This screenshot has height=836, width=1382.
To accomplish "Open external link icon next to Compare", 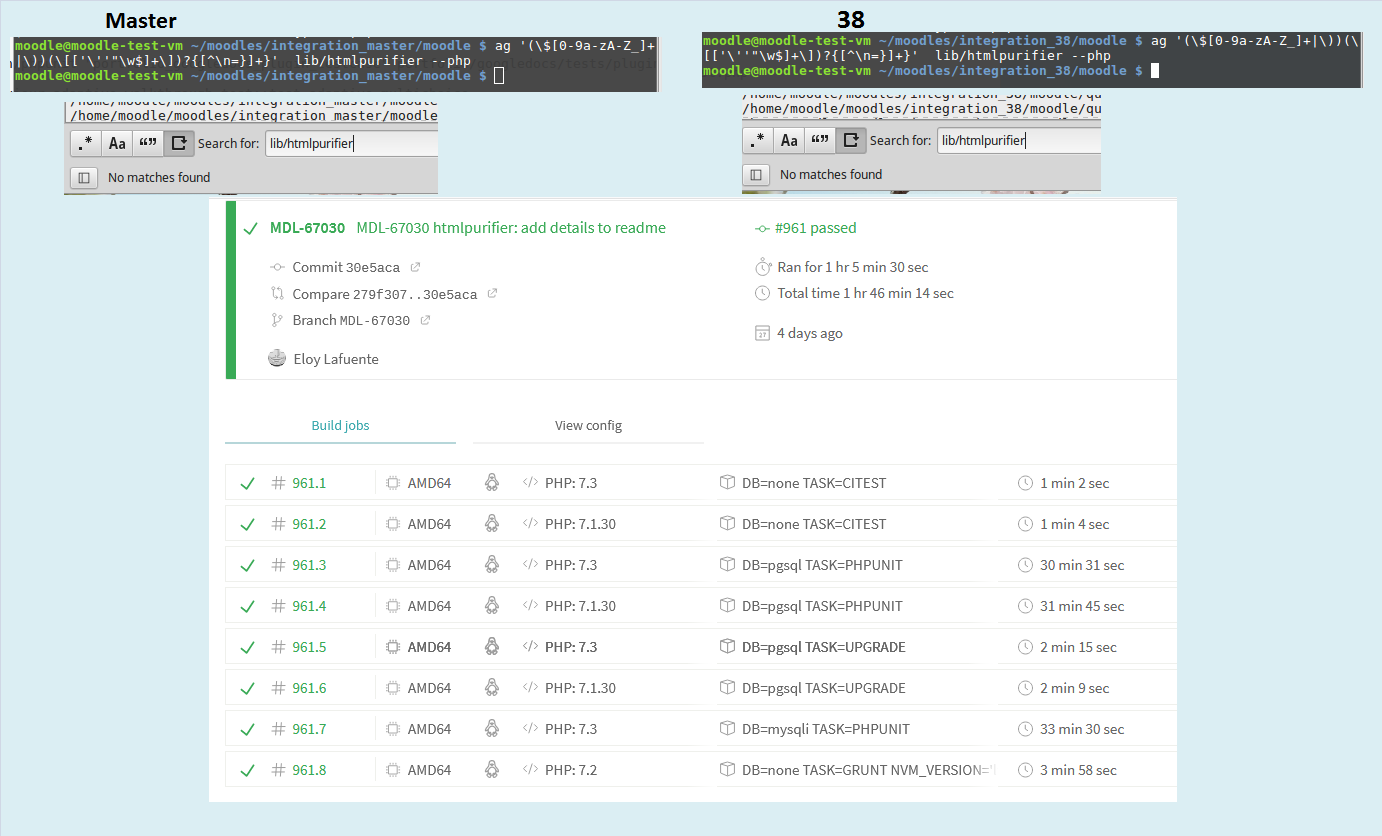I will point(492,294).
